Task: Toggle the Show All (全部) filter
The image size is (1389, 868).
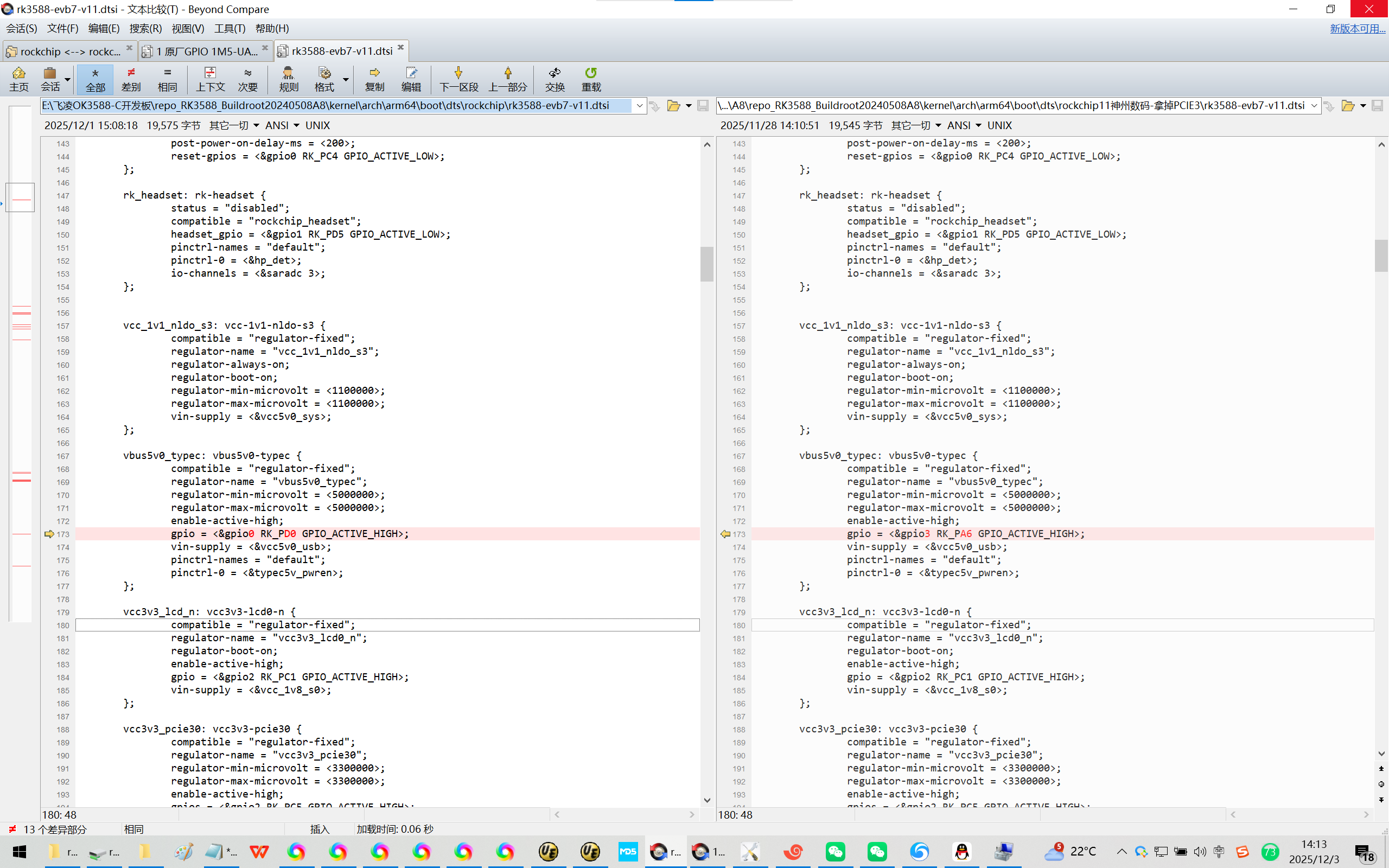Action: tap(95, 79)
